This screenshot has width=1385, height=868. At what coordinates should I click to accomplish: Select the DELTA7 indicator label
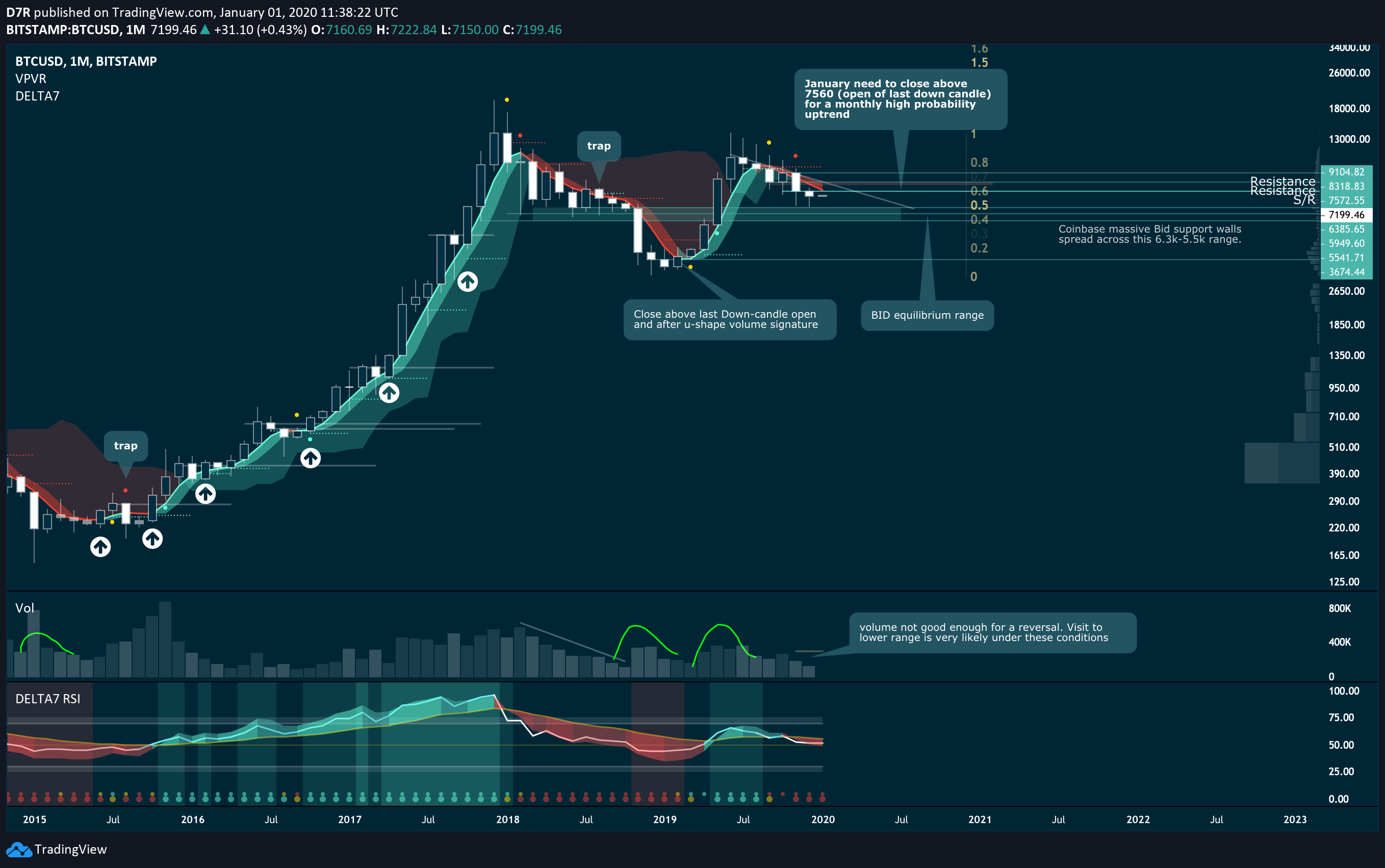[37, 96]
